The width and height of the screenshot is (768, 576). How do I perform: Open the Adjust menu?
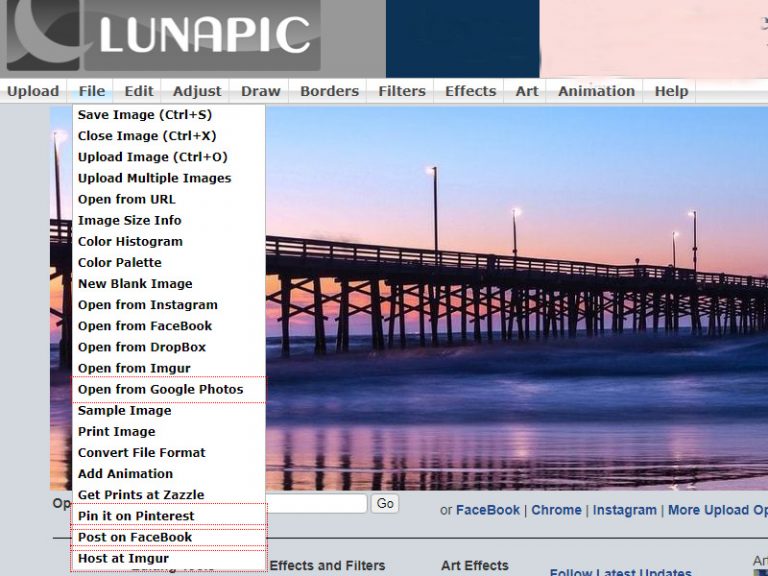tap(197, 91)
